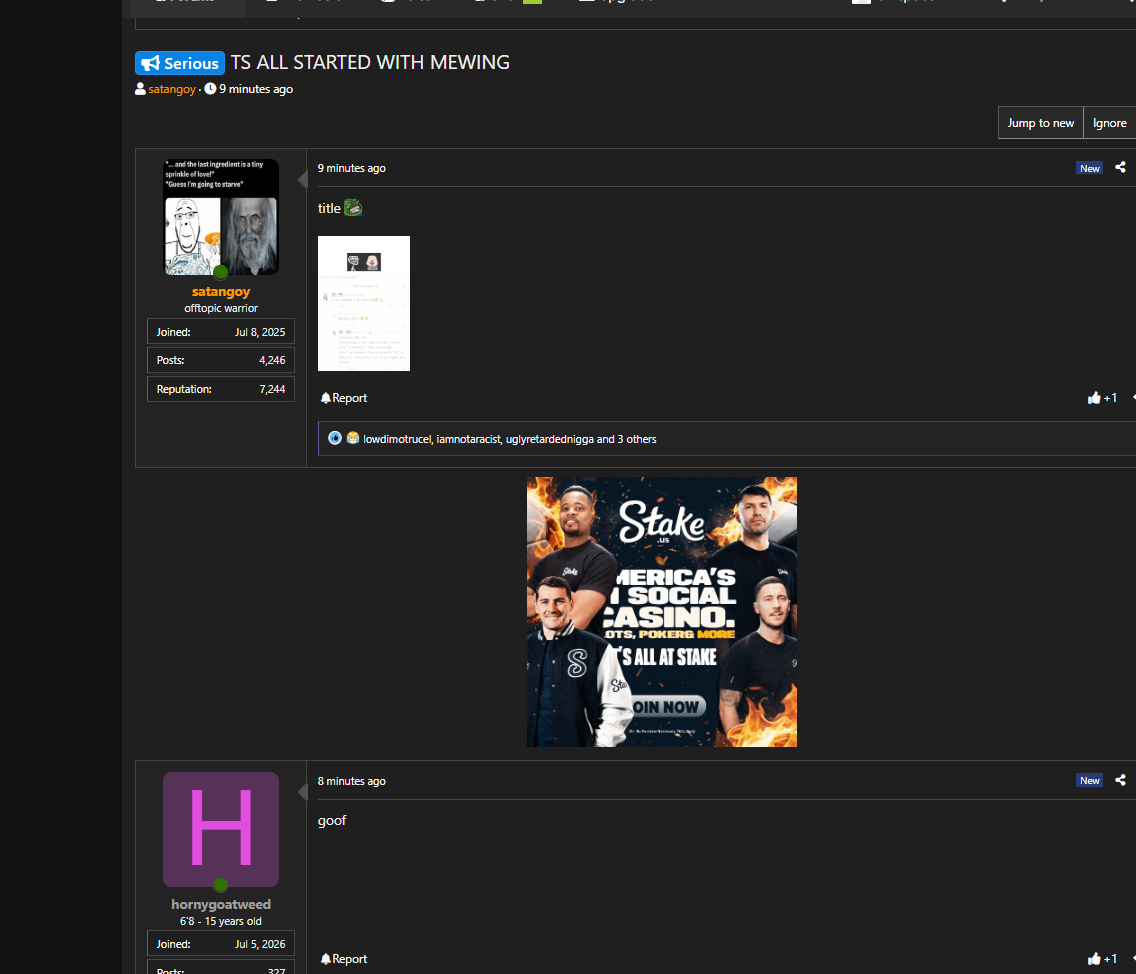Click the lowdimotrucel reactor name
This screenshot has width=1136, height=974.
pos(397,439)
